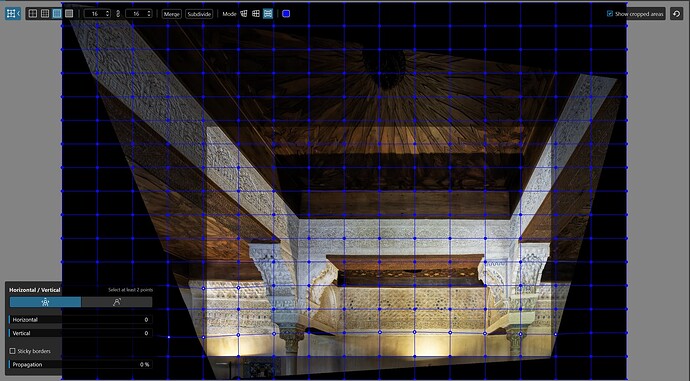Toggle the chain link between grid values
This screenshot has height=381, width=690.
[x=118, y=14]
